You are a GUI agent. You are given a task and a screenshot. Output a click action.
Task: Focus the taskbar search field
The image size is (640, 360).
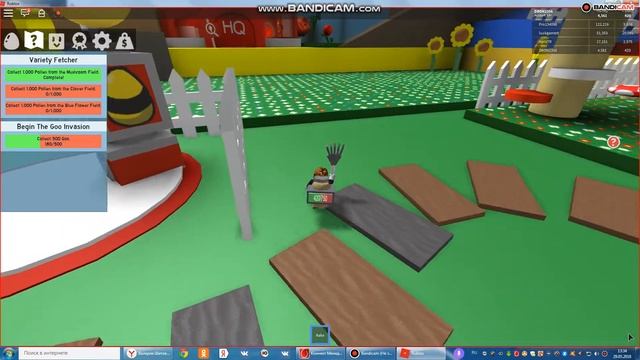pos(69,353)
